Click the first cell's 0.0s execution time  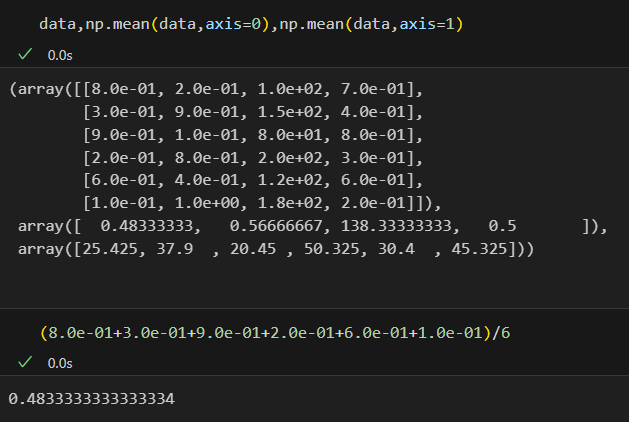60,55
